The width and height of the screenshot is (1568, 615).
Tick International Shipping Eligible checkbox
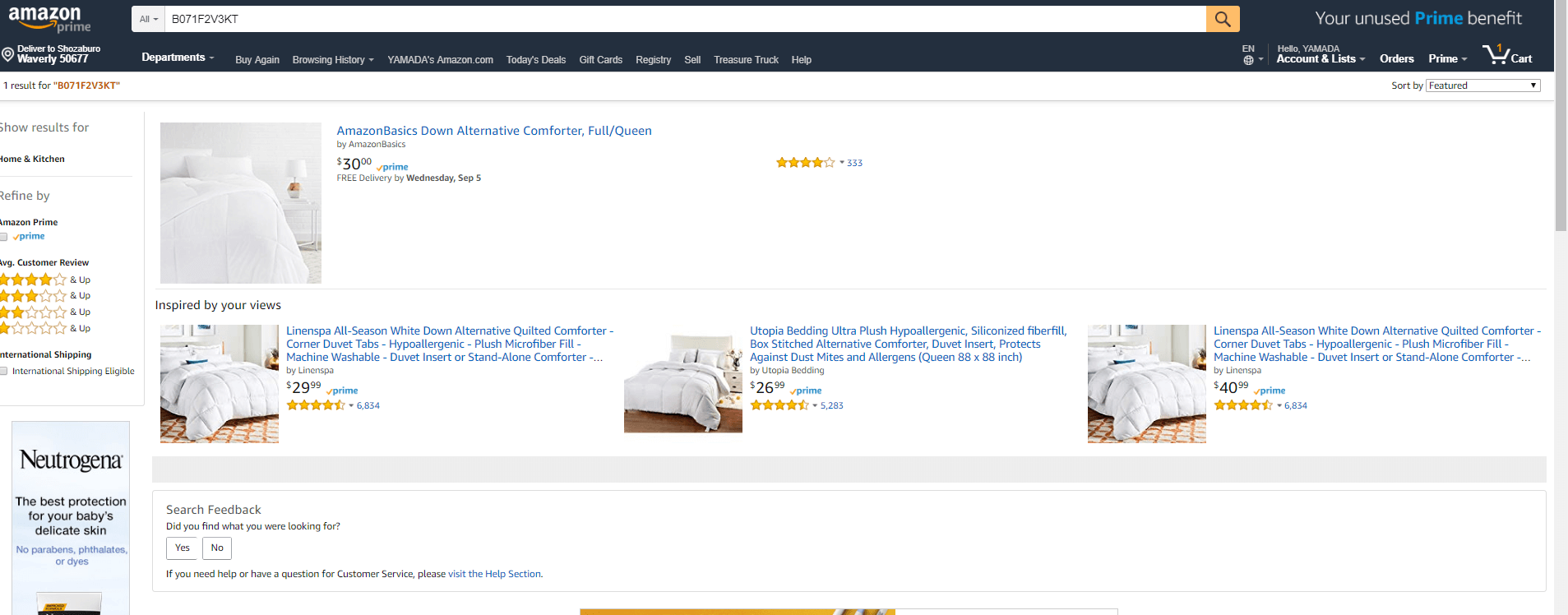pyautogui.click(x=4, y=372)
